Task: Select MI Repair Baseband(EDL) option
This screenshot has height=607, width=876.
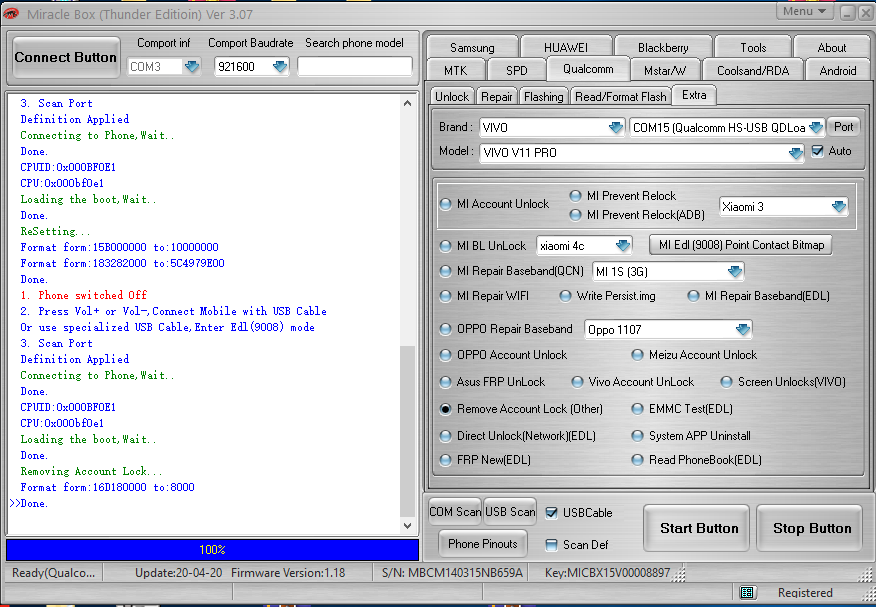Action: [x=693, y=296]
